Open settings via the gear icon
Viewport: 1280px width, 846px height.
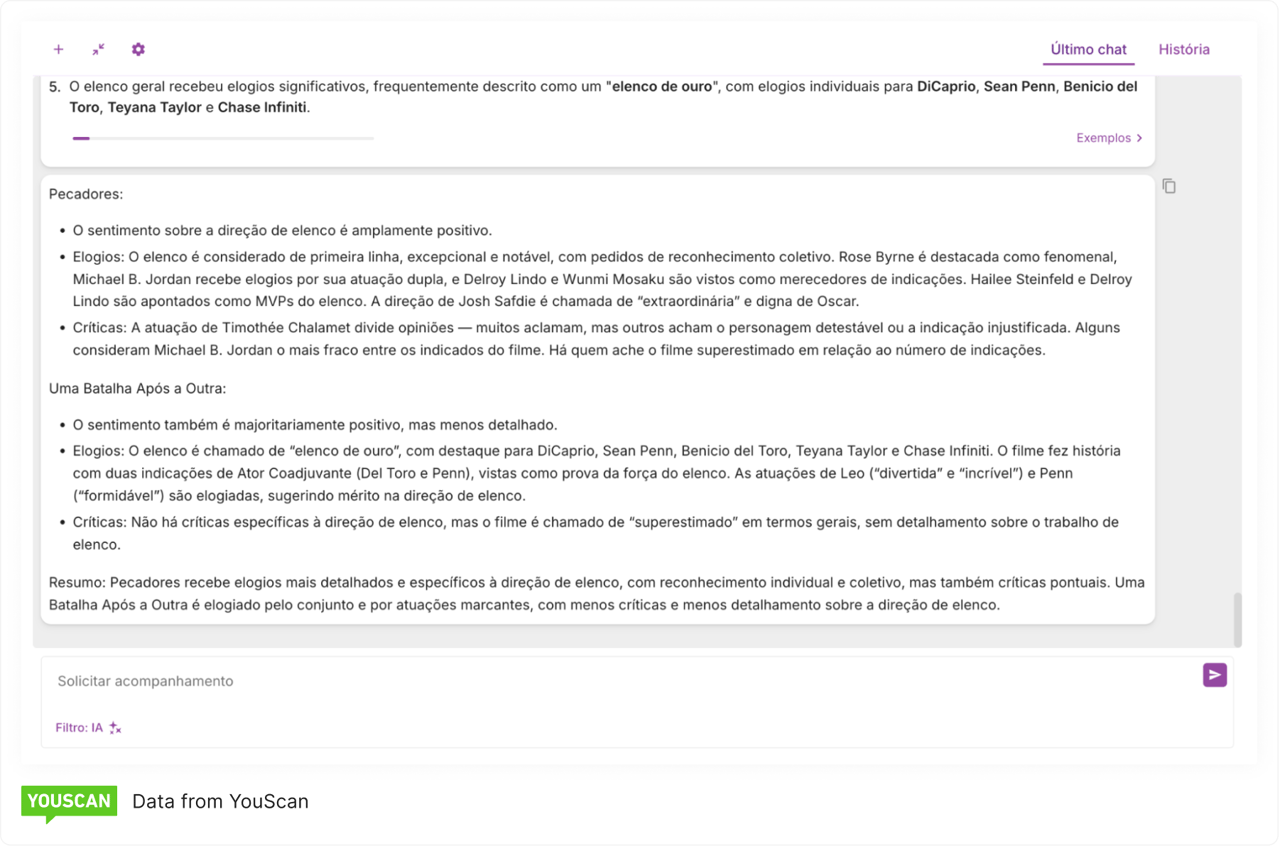click(138, 49)
